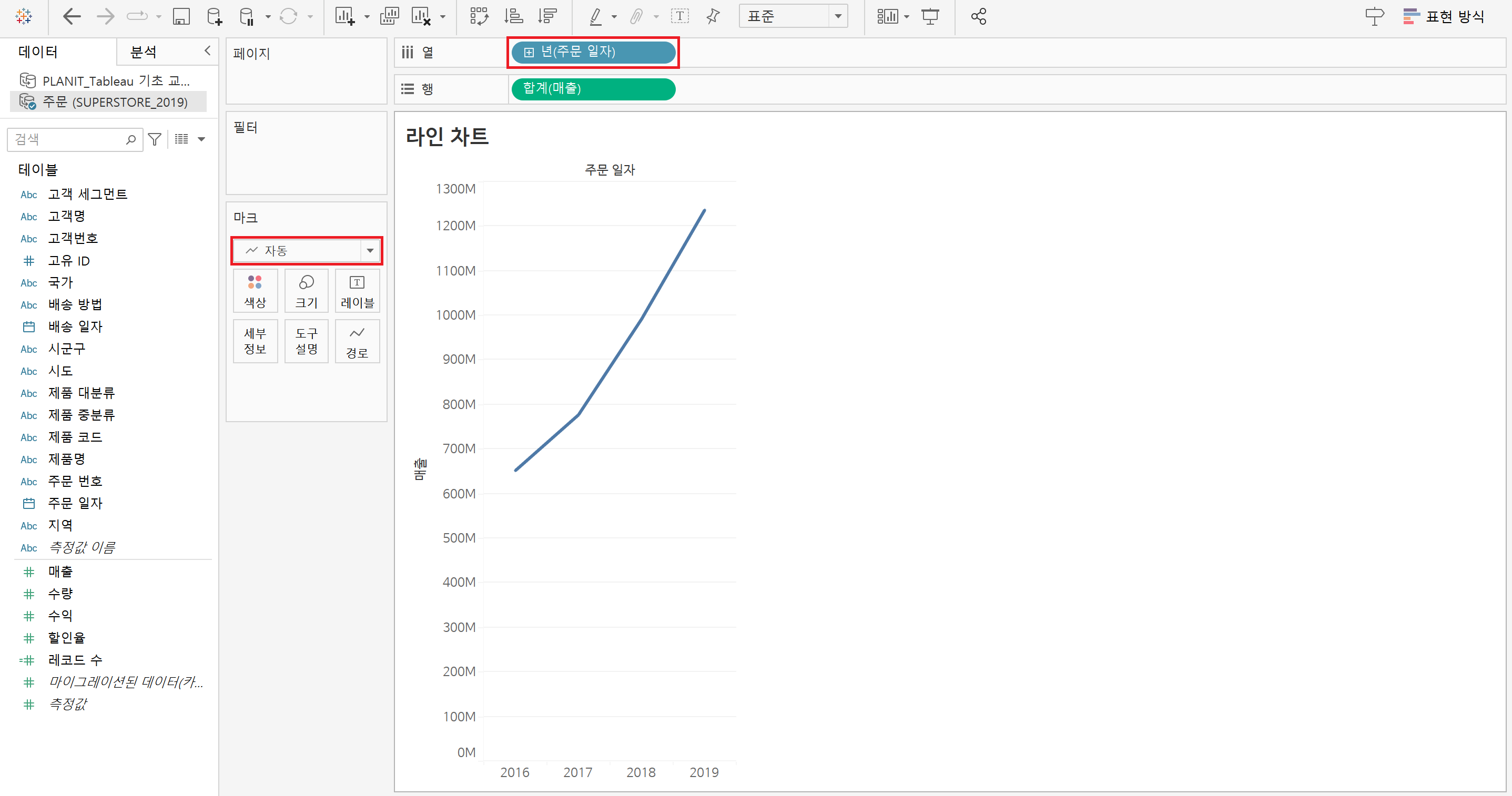Click the share workbook icon
Image resolution: width=1512 pixels, height=796 pixels.
(978, 16)
